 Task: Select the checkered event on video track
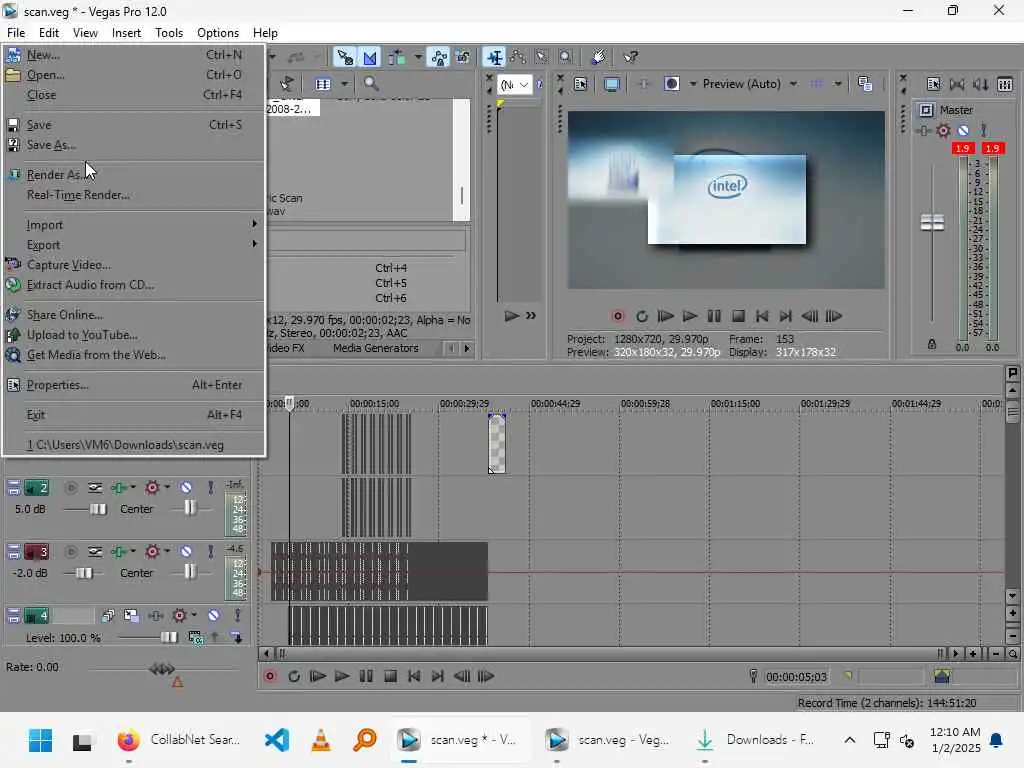coord(497,443)
